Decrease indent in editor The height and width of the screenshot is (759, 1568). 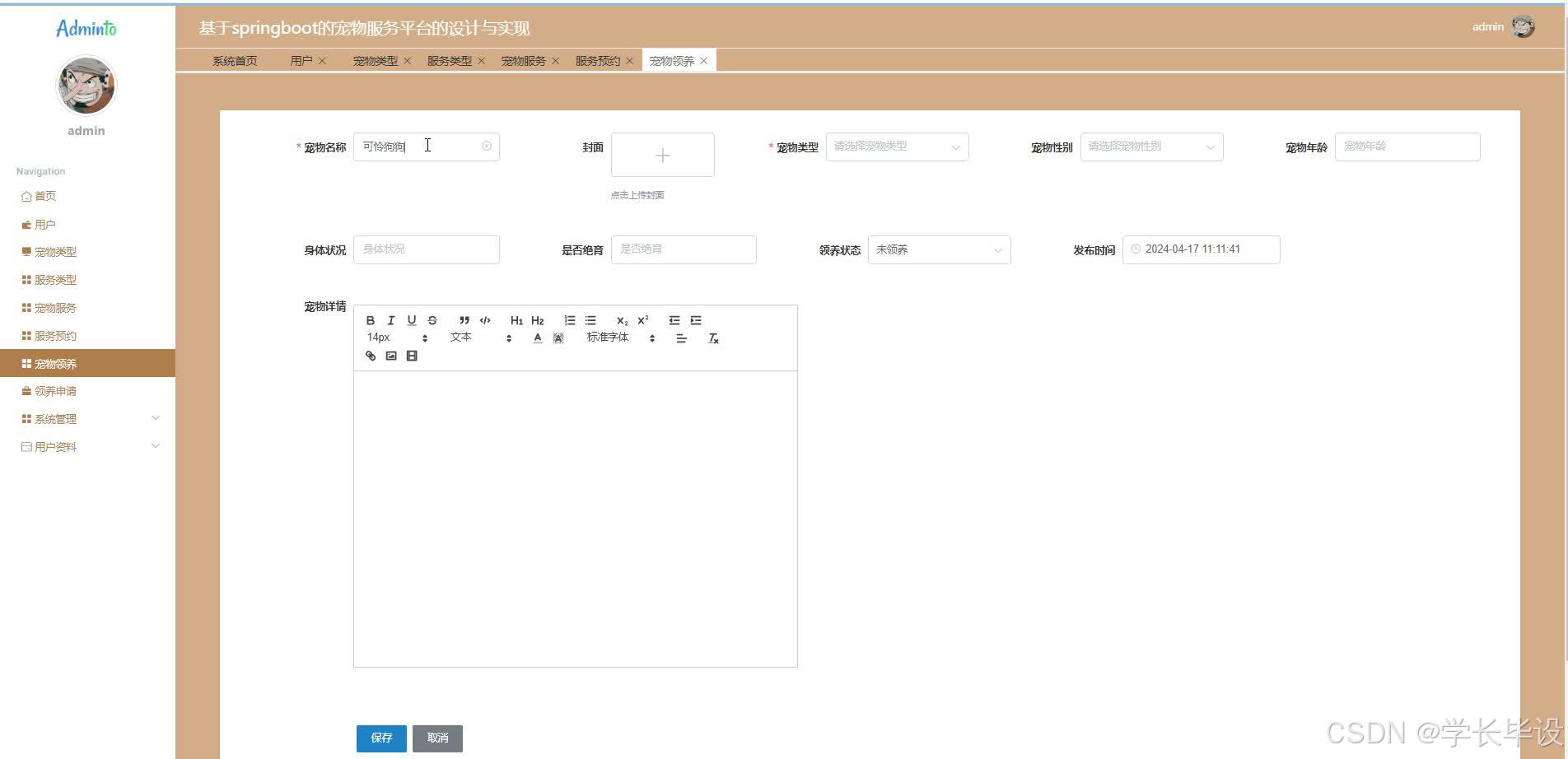click(x=674, y=320)
